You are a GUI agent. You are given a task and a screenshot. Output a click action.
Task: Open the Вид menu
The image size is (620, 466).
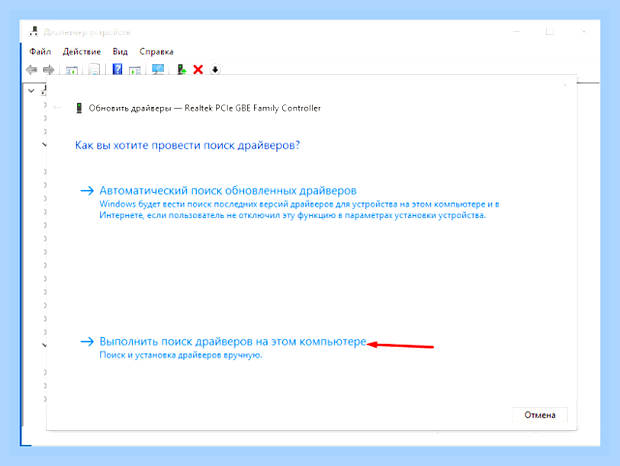click(x=120, y=52)
